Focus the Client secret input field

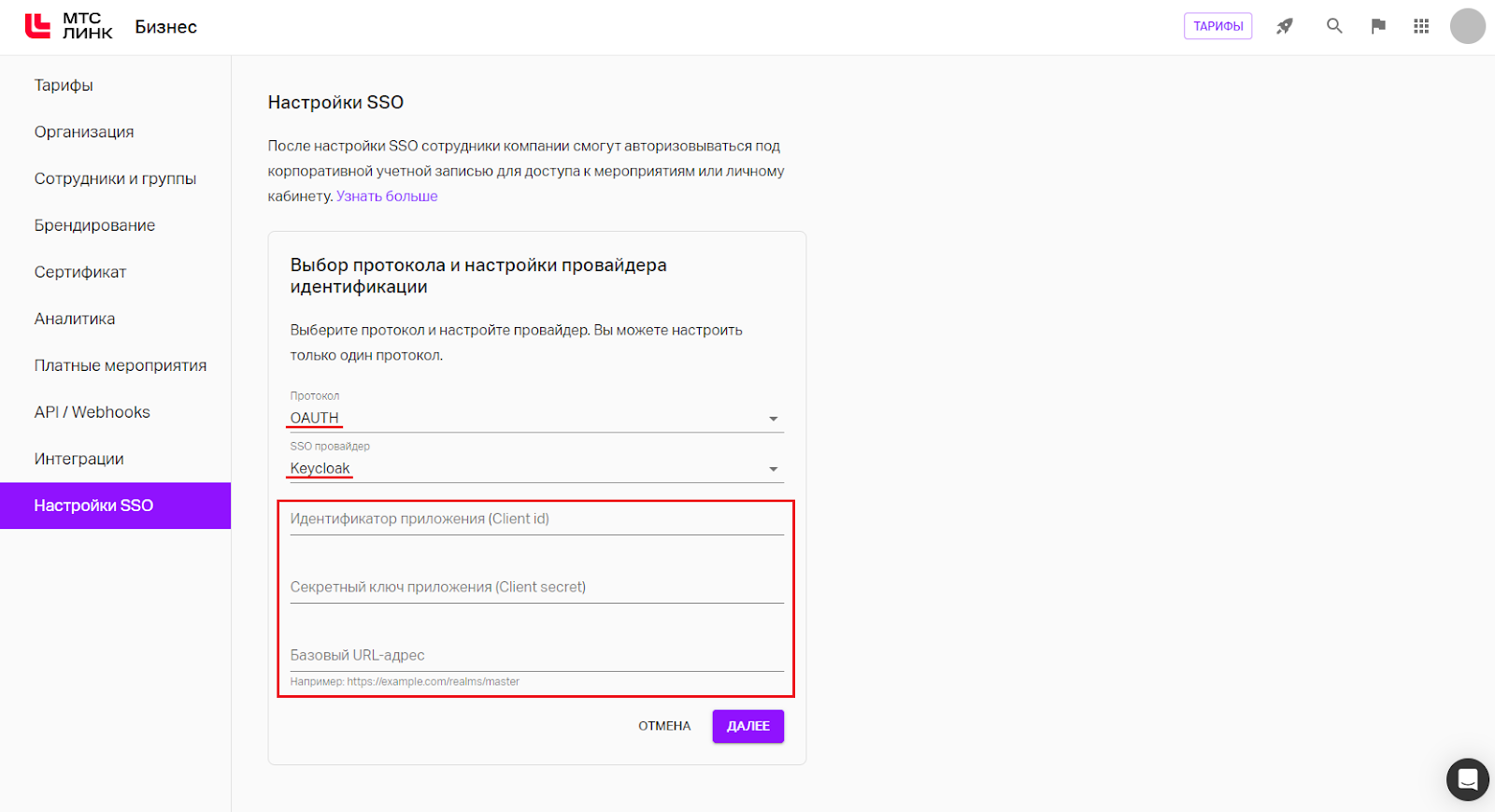coord(536,587)
